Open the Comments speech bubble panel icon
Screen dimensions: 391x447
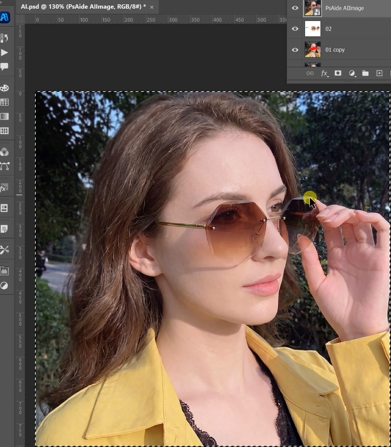coord(4,67)
